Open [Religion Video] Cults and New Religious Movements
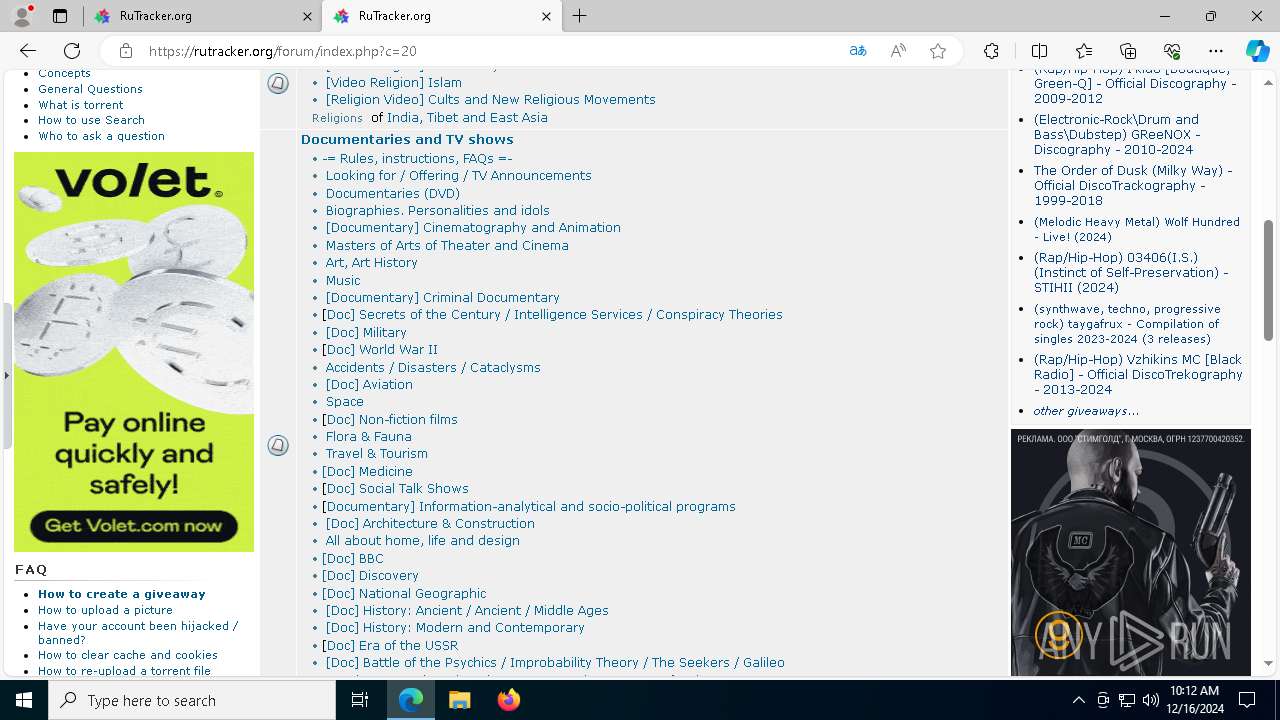 491,100
